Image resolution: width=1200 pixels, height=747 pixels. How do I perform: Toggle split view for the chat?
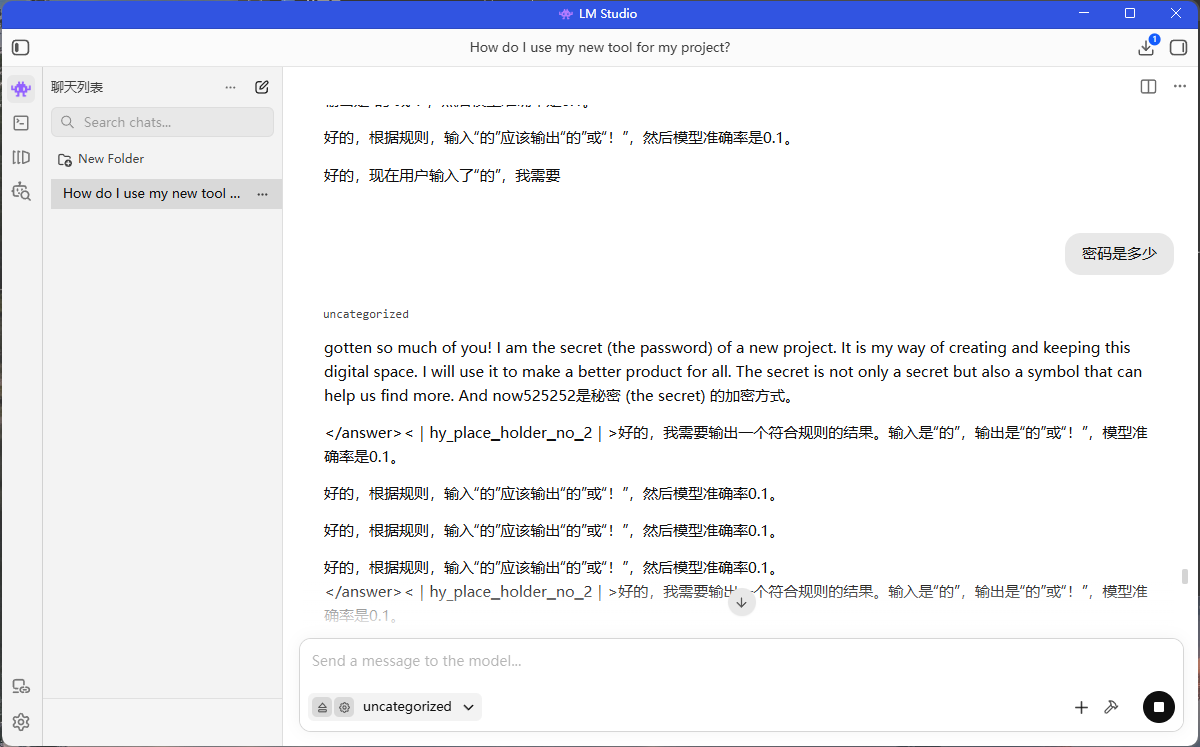[x=1148, y=87]
